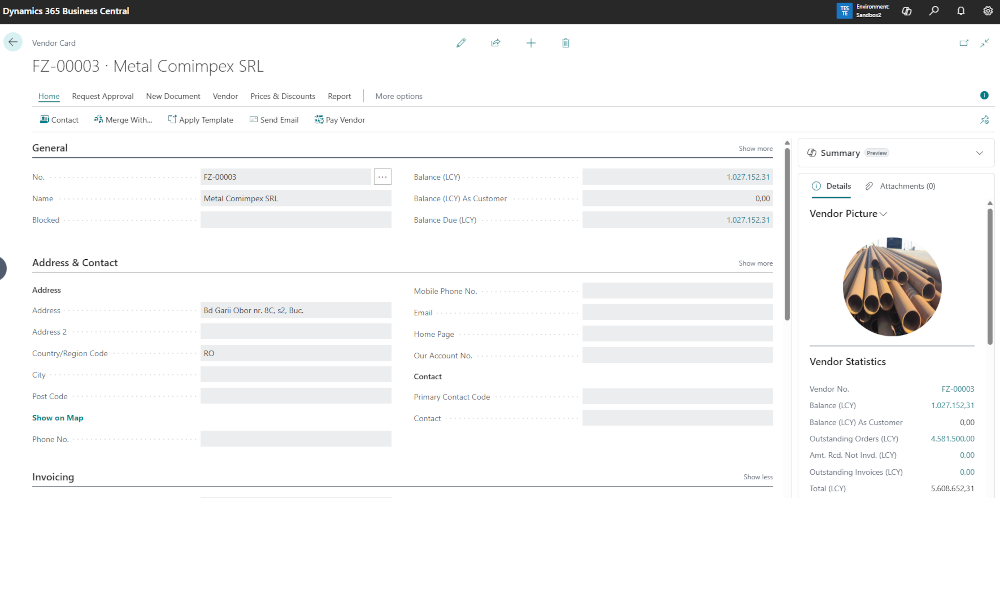Open page in new window icon
The width and height of the screenshot is (1000, 600).
pyautogui.click(x=964, y=43)
